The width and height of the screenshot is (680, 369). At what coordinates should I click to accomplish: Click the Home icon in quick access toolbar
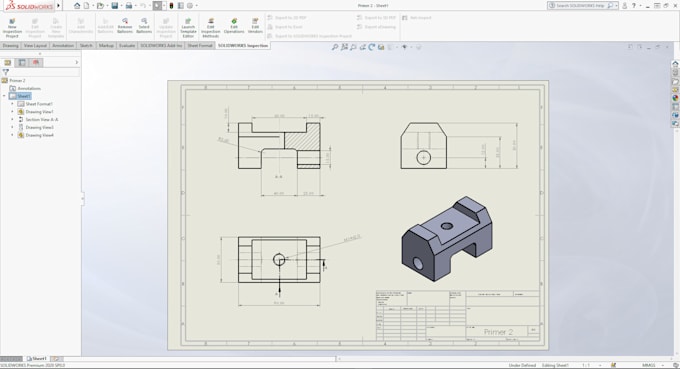(x=77, y=6)
